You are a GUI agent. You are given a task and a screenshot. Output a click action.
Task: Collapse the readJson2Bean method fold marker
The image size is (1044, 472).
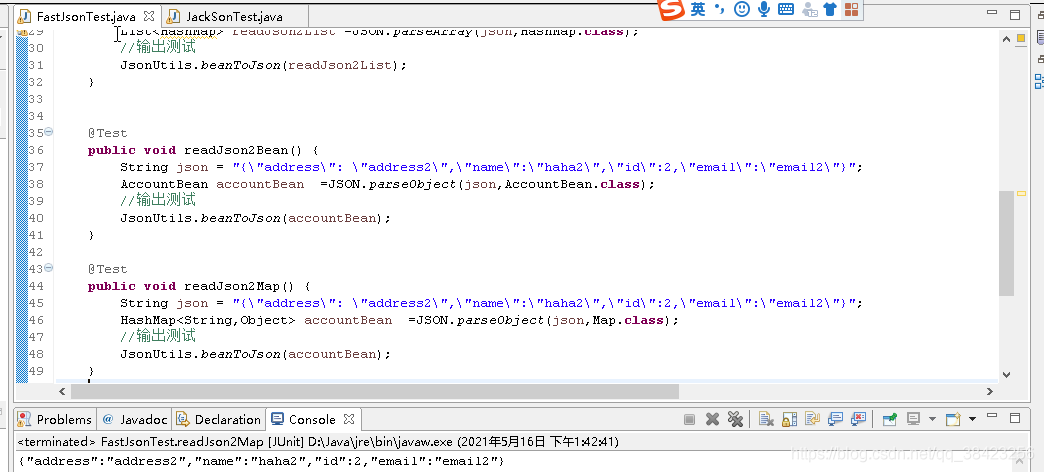[x=49, y=133]
